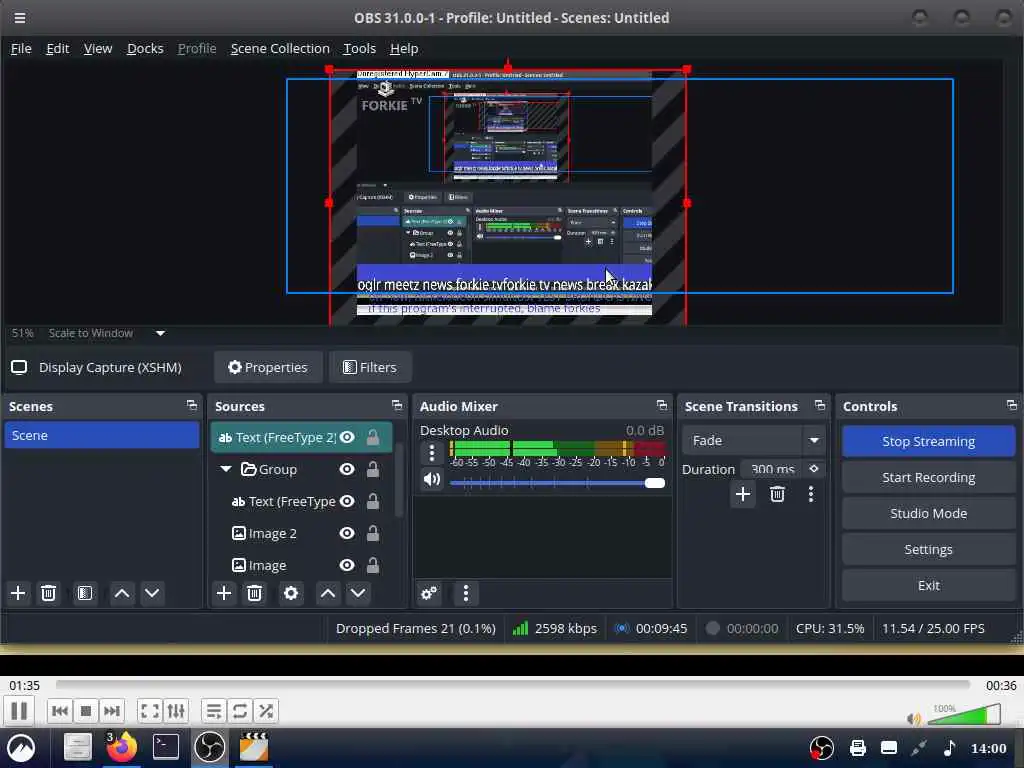Hide the Image 2 source
1024x768 pixels.
pos(347,533)
